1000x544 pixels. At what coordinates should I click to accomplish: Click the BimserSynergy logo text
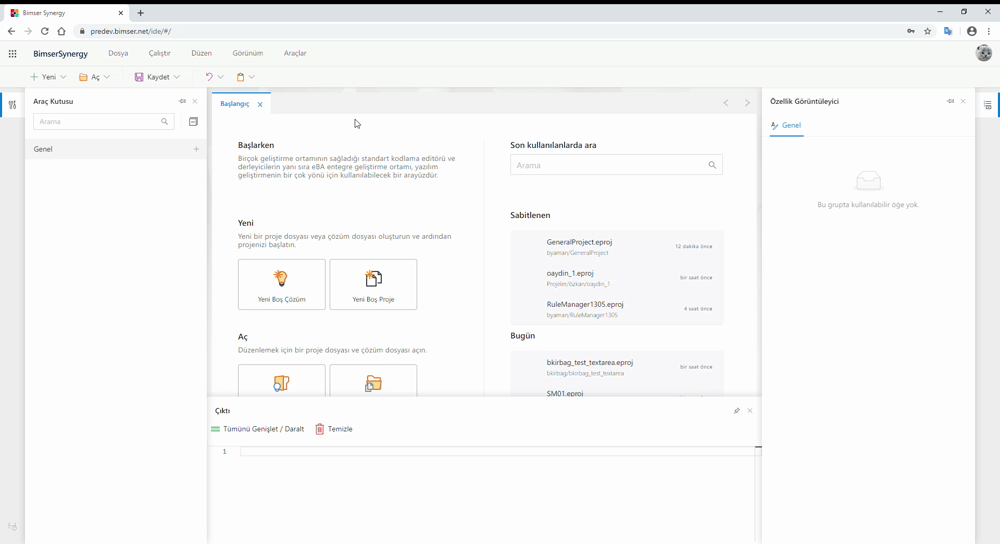(61, 54)
